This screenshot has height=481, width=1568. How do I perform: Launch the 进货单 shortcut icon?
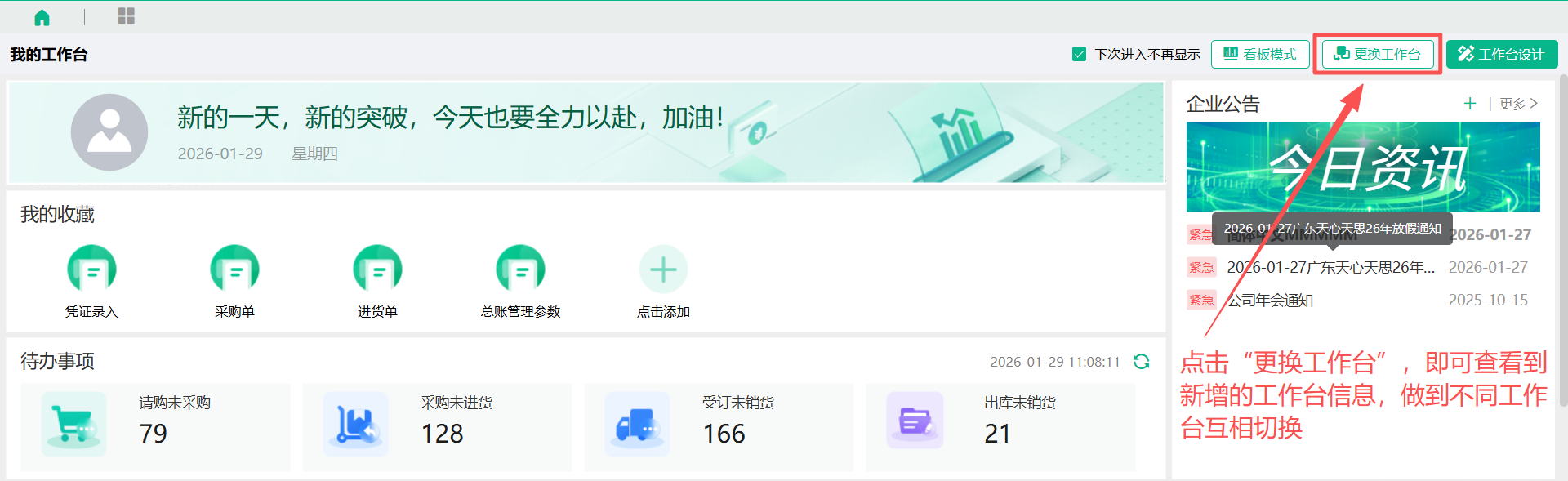tap(377, 269)
